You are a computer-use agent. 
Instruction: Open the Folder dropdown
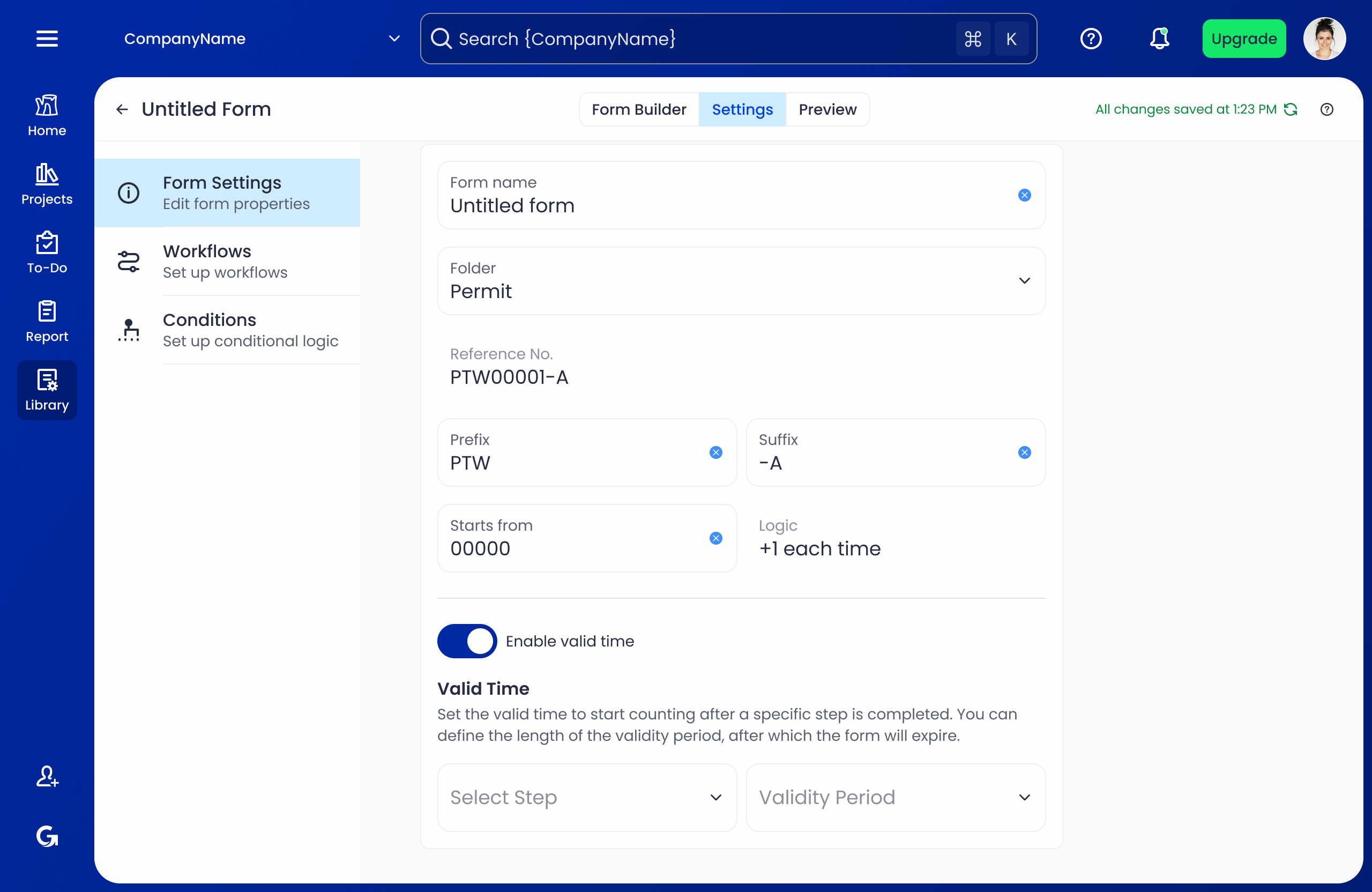point(741,281)
